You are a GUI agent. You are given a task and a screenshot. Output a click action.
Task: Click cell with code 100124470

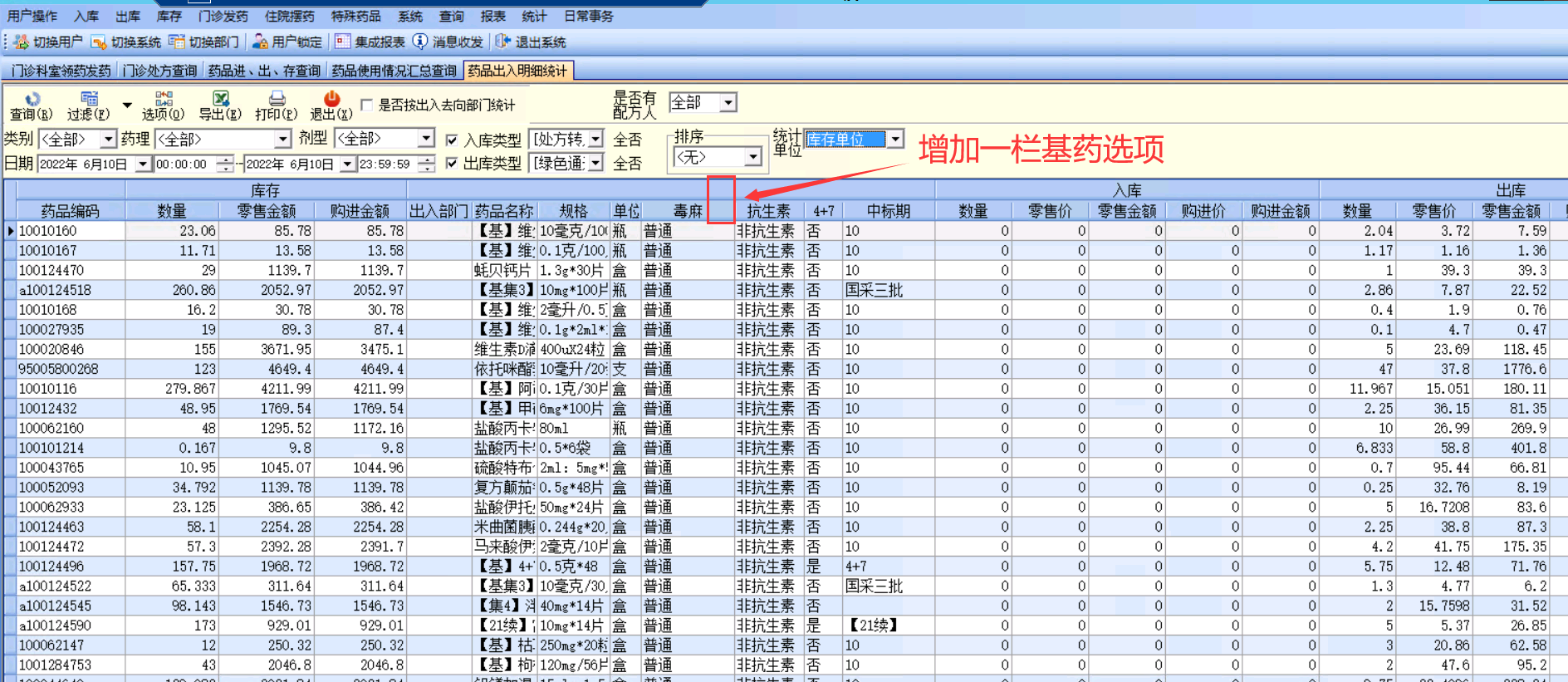click(70, 270)
